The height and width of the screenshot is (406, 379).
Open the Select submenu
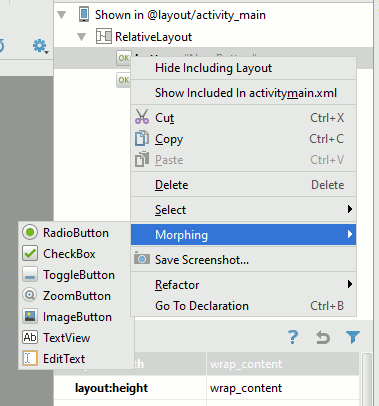(x=244, y=210)
